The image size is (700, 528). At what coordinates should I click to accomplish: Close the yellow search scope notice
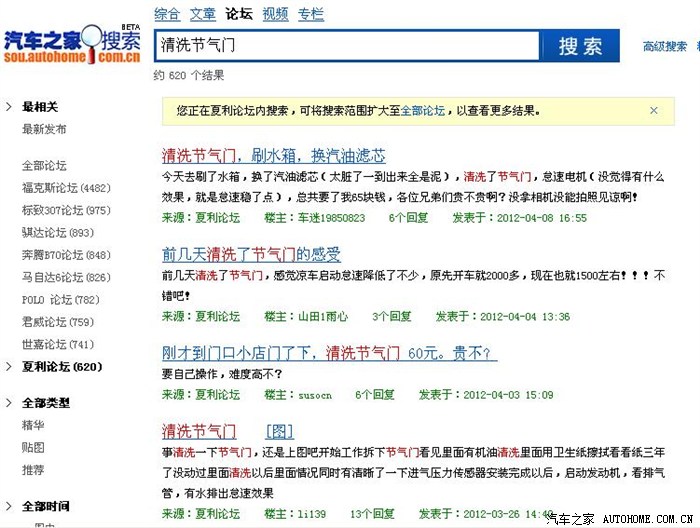tap(654, 110)
